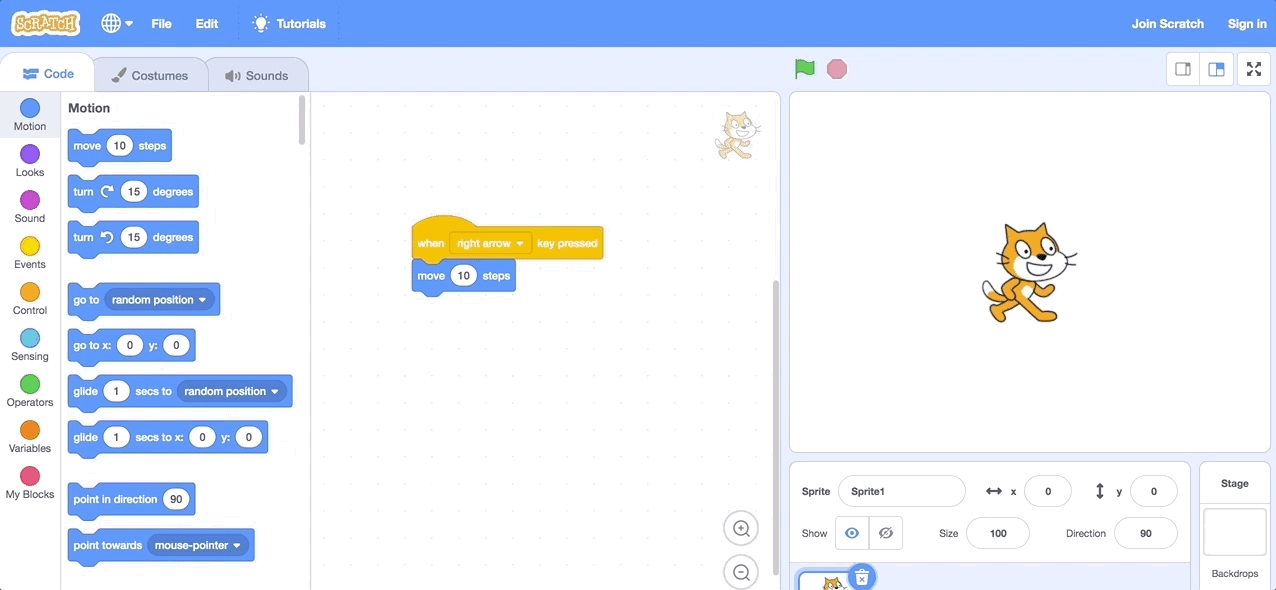1276x590 pixels.
Task: Select the Variables block category
Action: point(30,436)
